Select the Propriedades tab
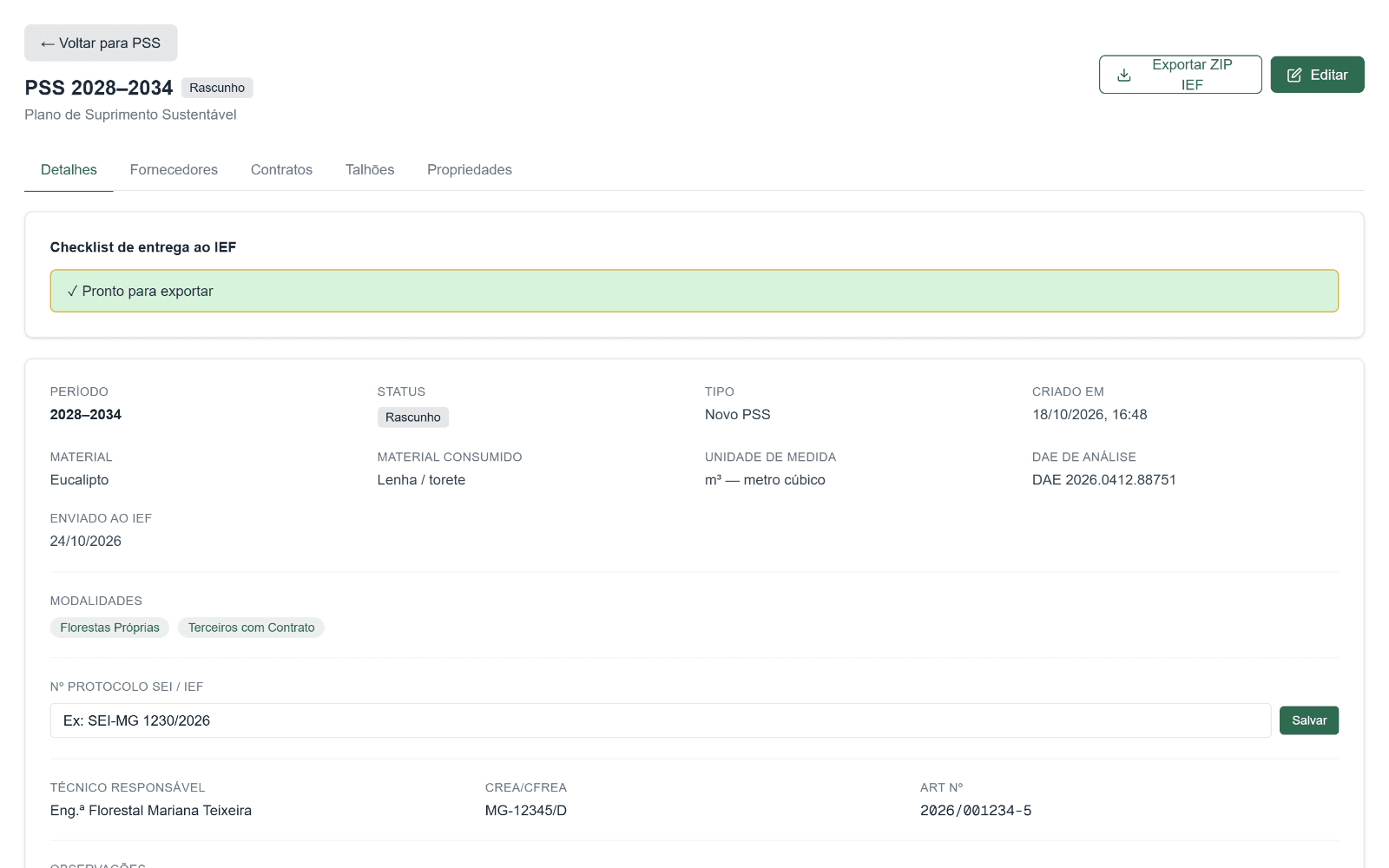Image resolution: width=1389 pixels, height=868 pixels. pos(470,169)
